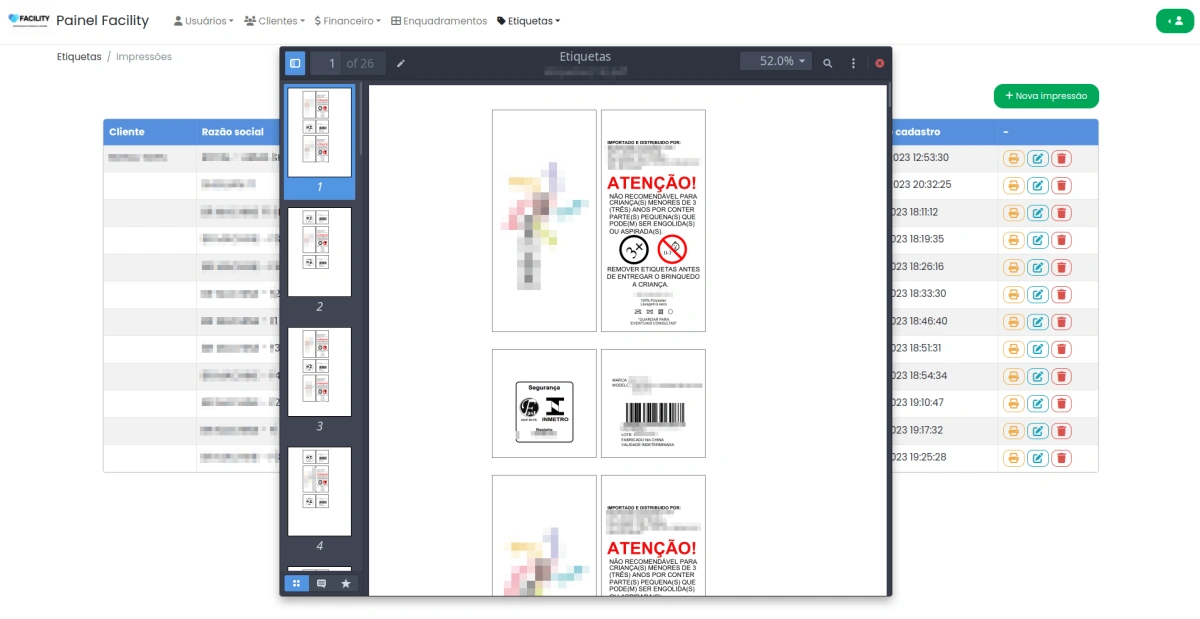This screenshot has width=1200, height=619.
Task: Open the Usuários dropdown menu
Action: (203, 21)
